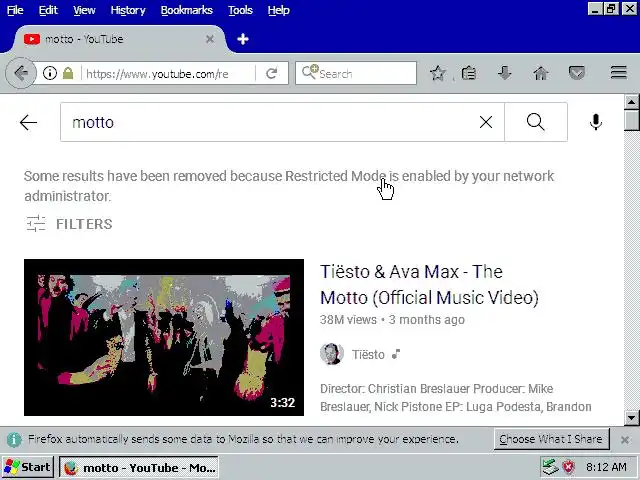Click the network tray icon
Screen dimensions: 640x480
click(x=550, y=467)
